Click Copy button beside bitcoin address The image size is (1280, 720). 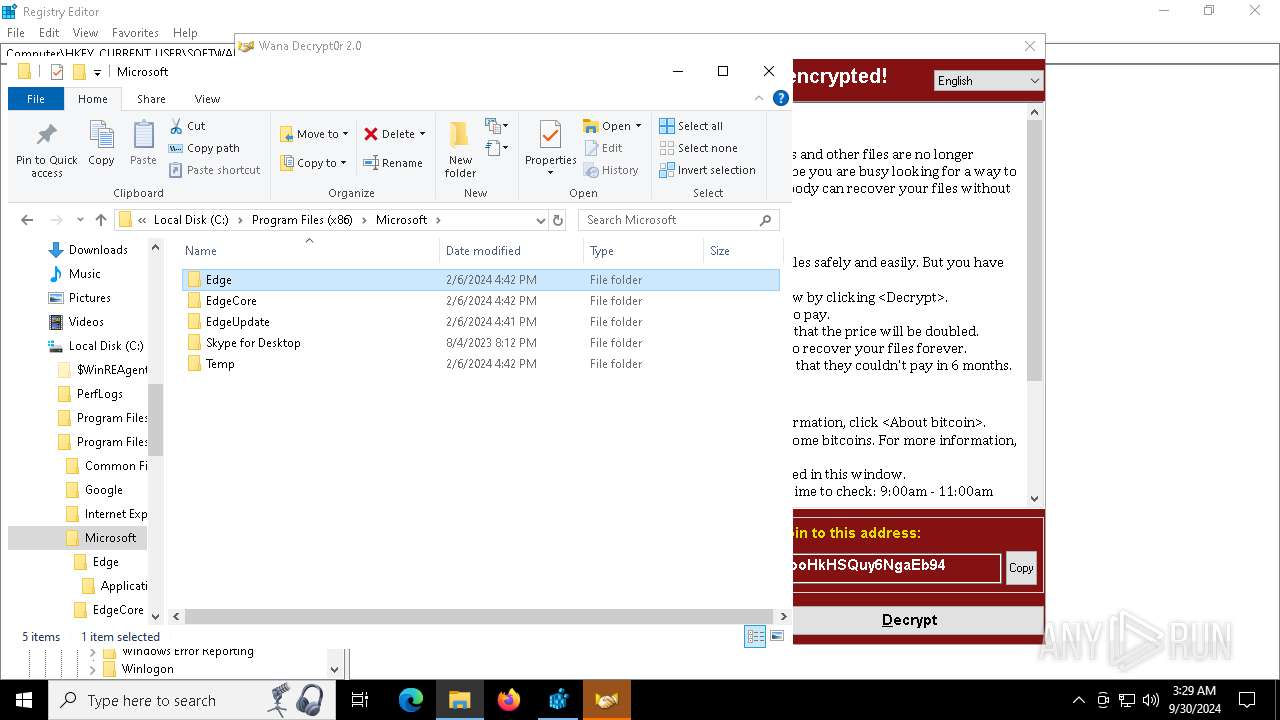pyautogui.click(x=1021, y=567)
